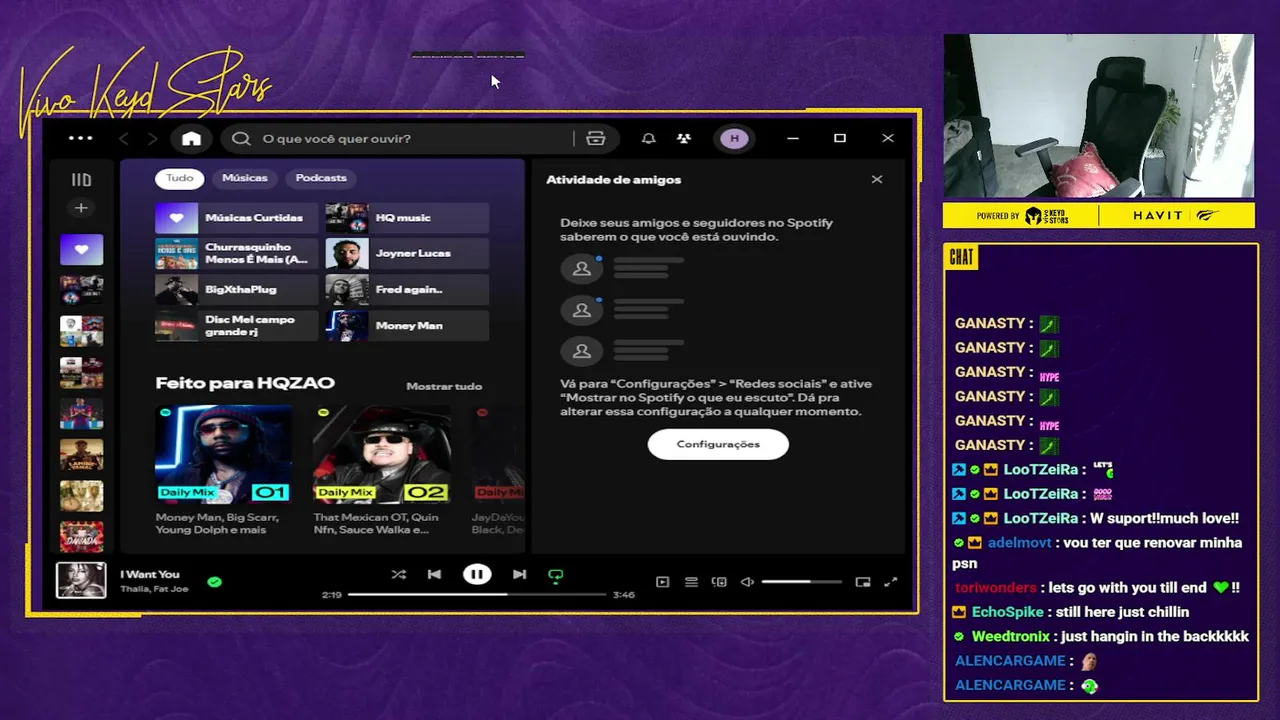
Task: Enter full screen with arrows icon
Action: tap(891, 582)
